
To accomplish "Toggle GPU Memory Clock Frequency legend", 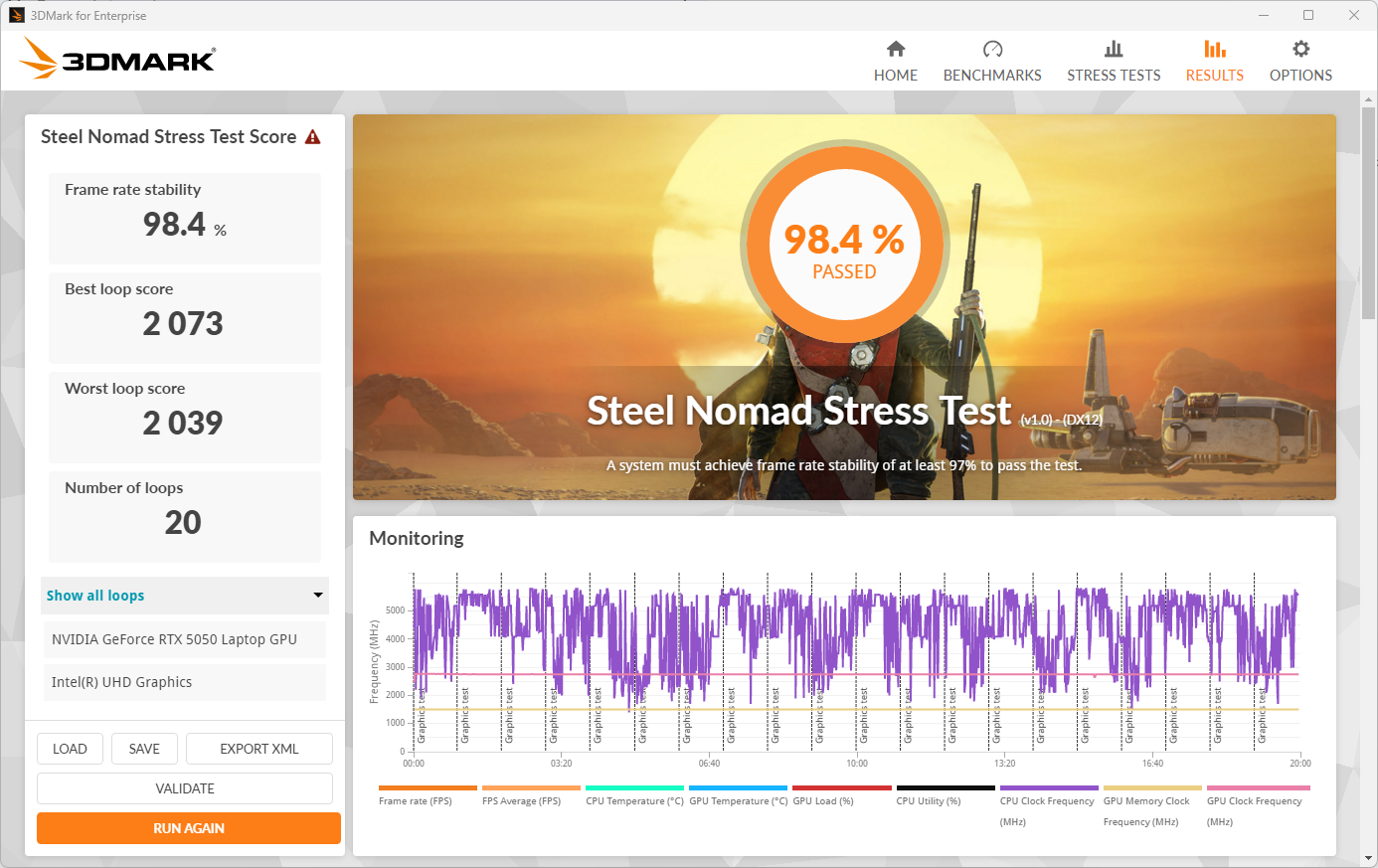I will (x=1152, y=806).
